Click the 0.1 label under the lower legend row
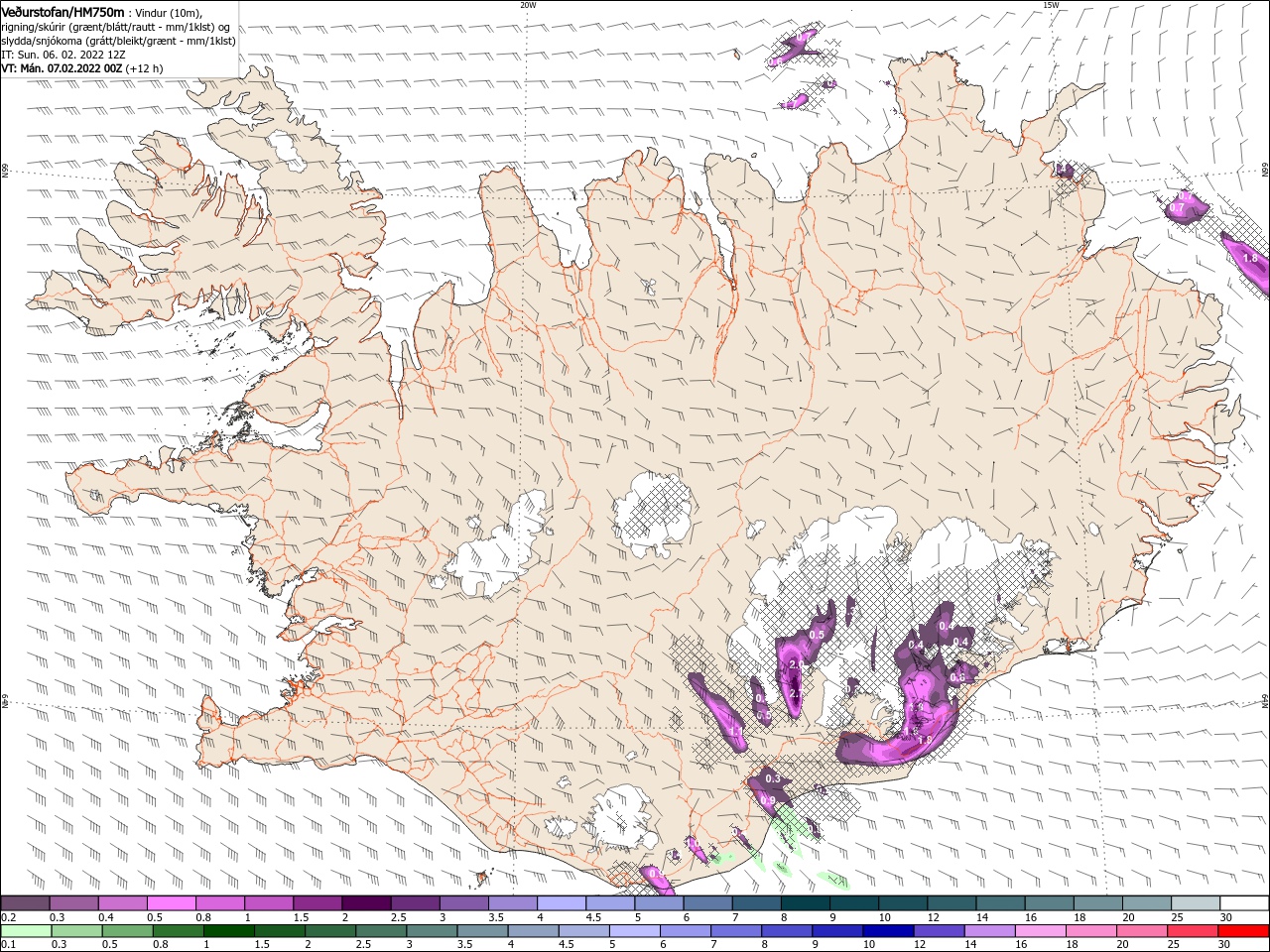Viewport: 1270px width, 952px height. point(8,945)
